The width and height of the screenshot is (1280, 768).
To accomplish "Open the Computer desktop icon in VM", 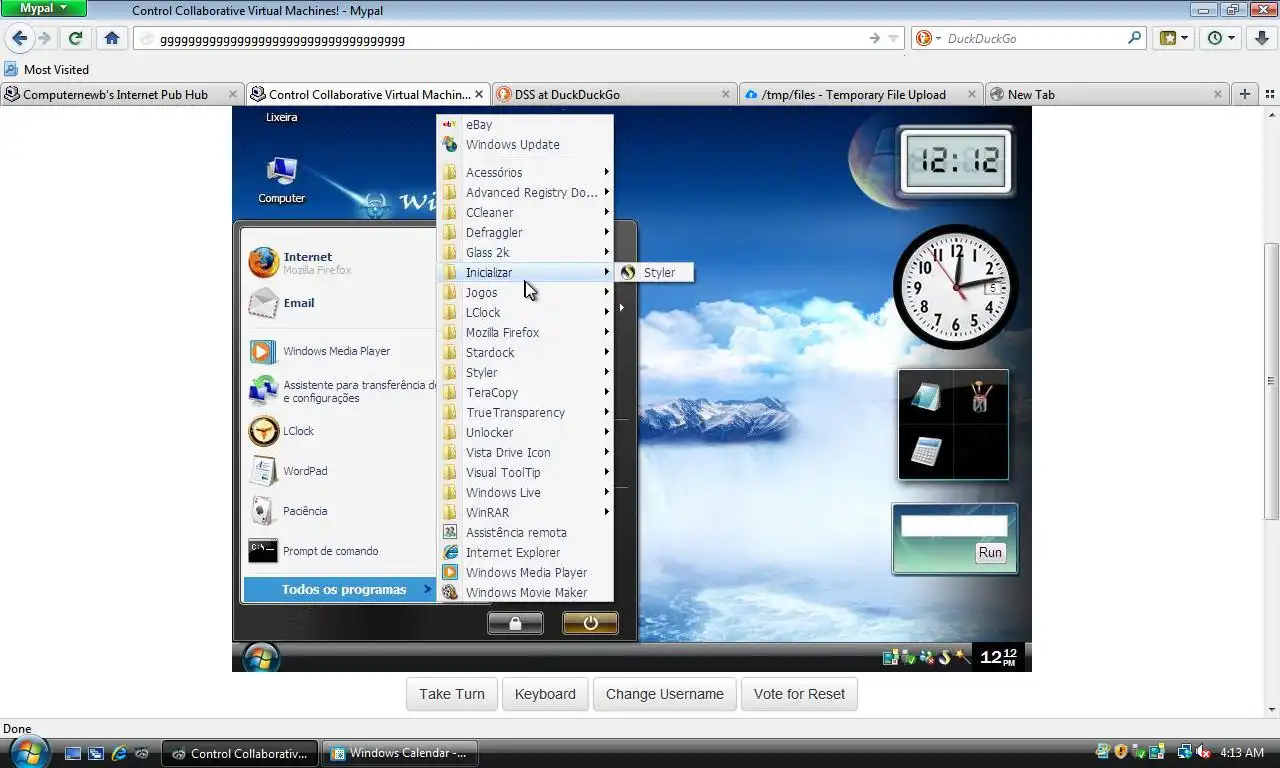I will point(282,180).
